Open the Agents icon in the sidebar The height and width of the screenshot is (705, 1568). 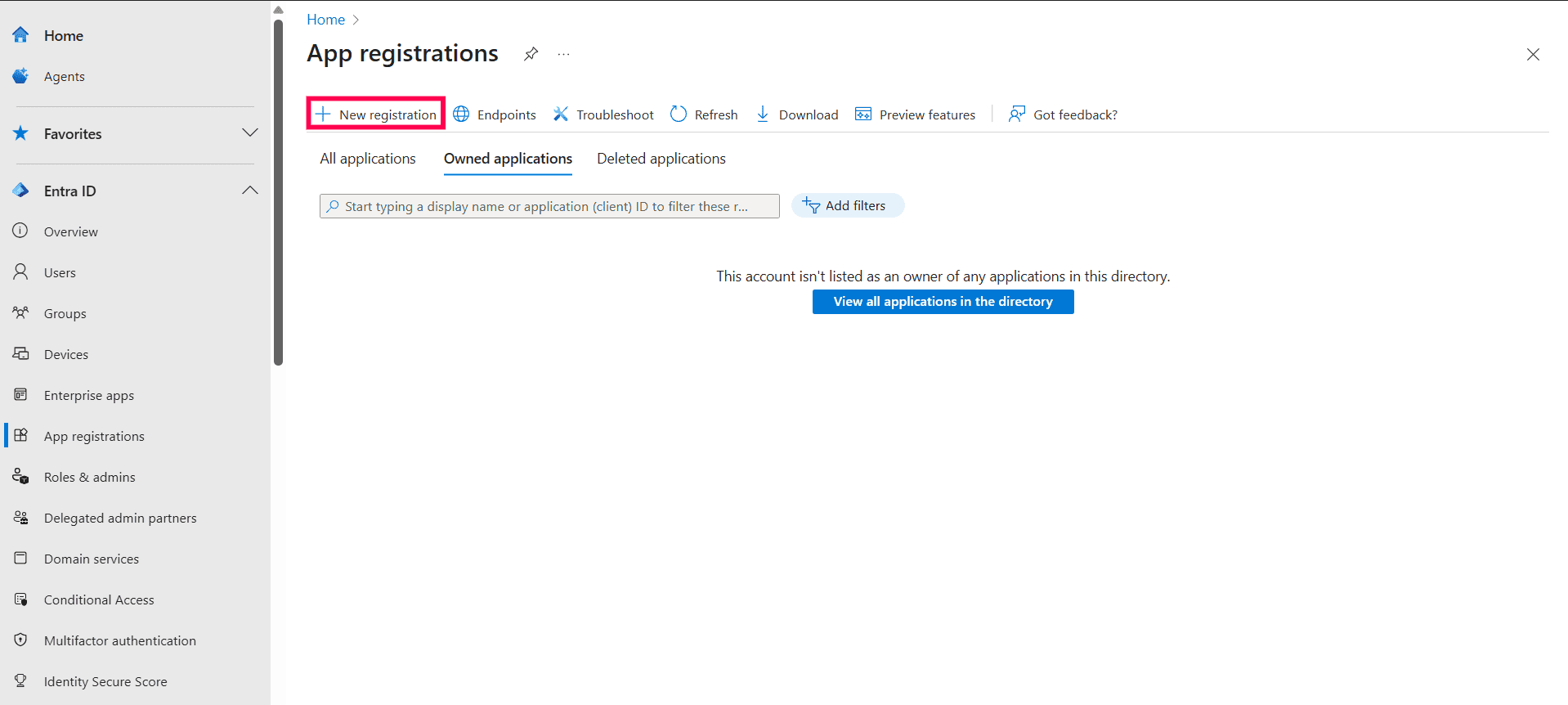(20, 75)
